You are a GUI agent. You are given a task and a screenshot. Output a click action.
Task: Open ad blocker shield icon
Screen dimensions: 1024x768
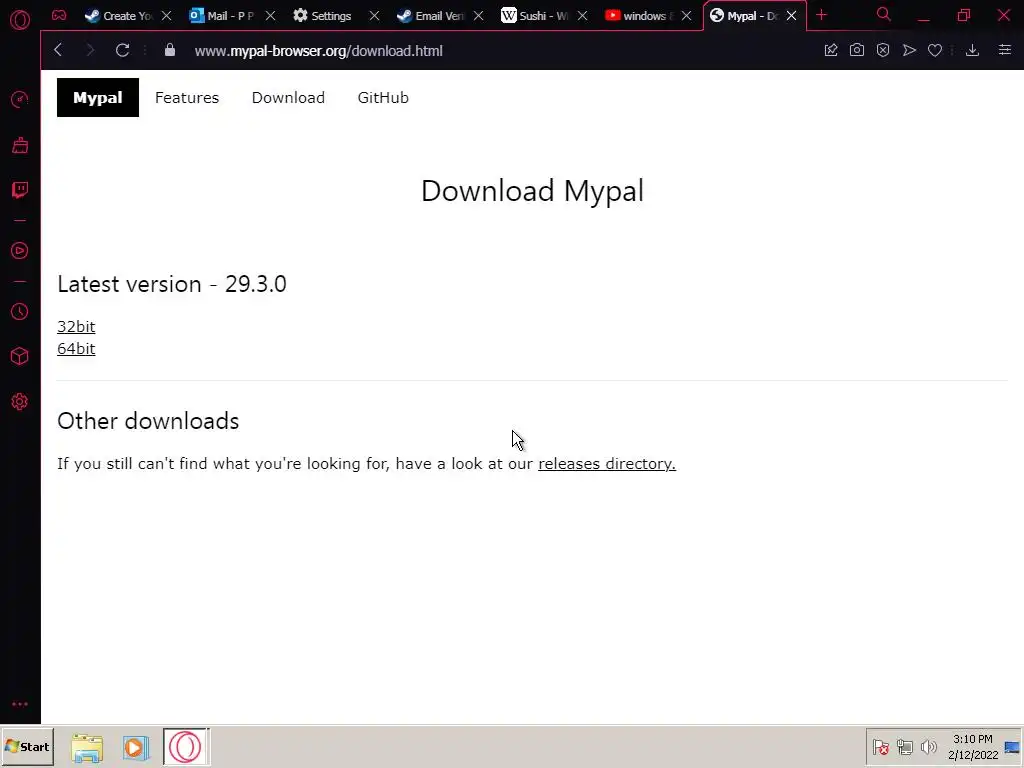(x=883, y=50)
